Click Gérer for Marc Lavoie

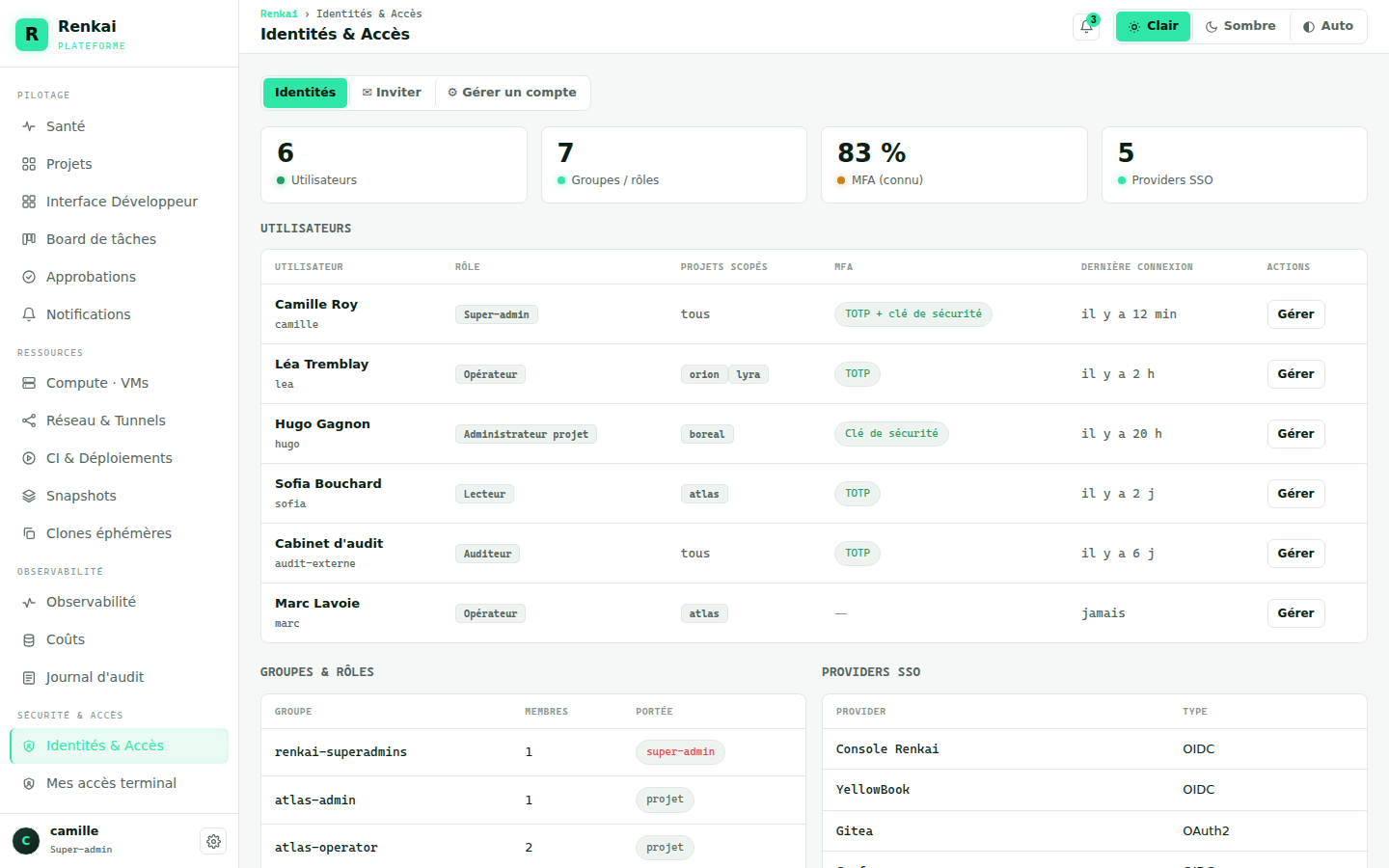coord(1295,613)
